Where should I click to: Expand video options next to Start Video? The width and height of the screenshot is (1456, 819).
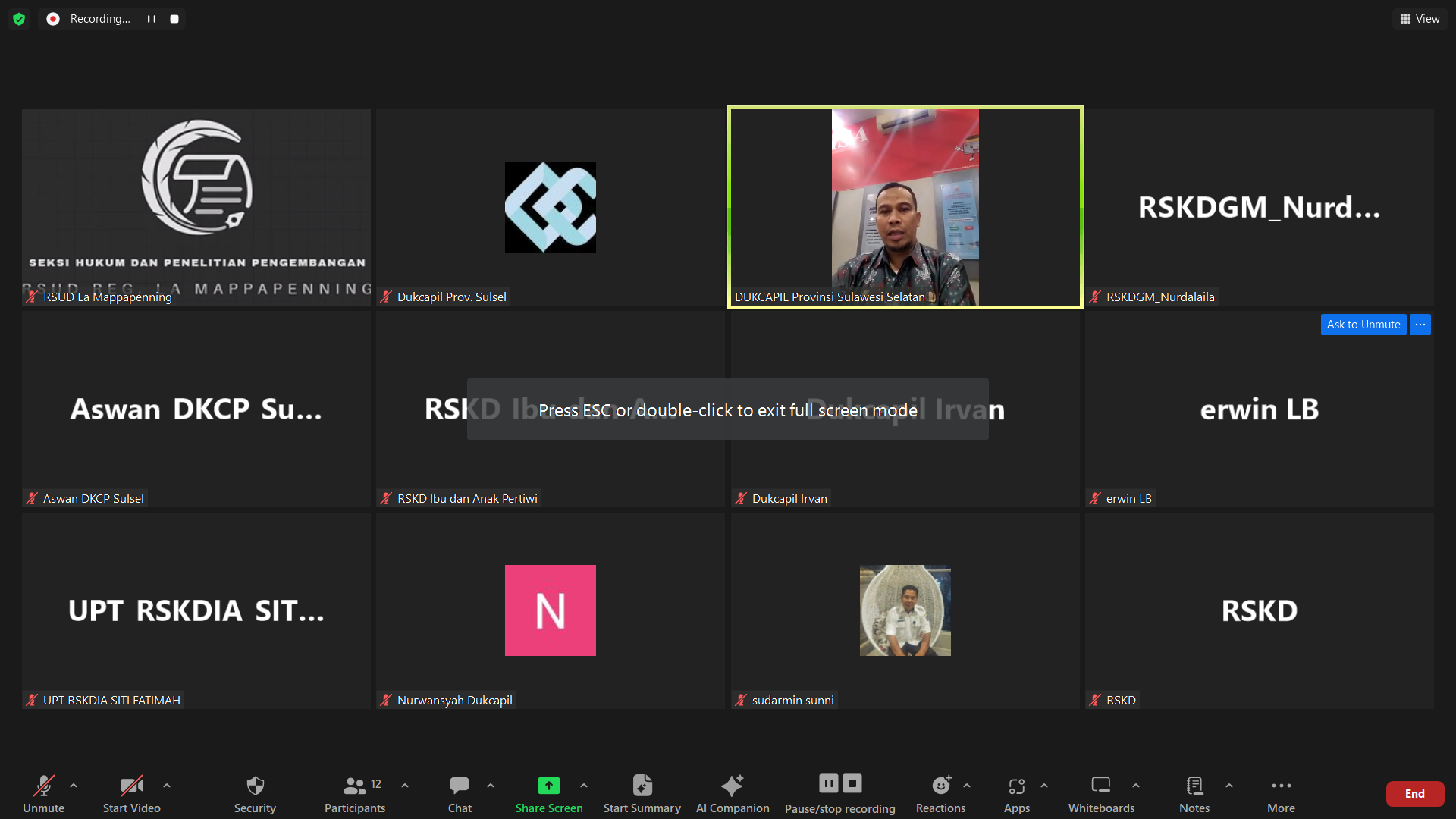[x=167, y=786]
